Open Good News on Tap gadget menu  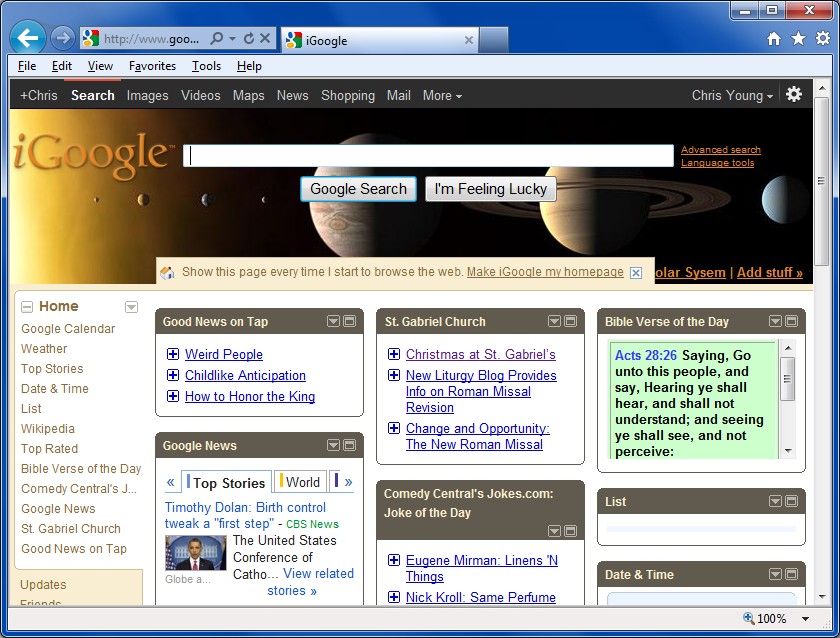333,321
